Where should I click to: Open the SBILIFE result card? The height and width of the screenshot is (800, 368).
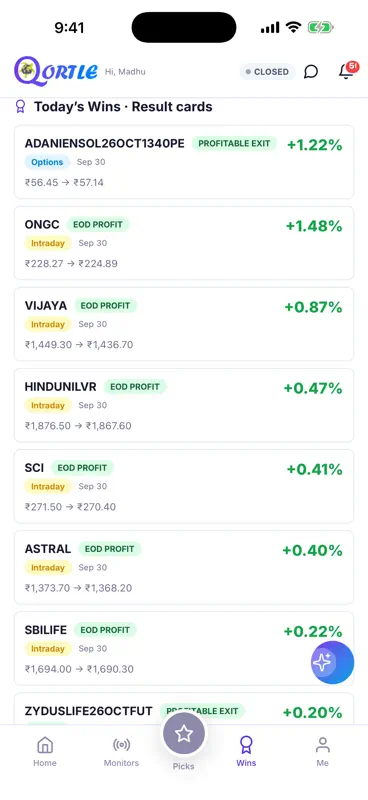(x=184, y=648)
